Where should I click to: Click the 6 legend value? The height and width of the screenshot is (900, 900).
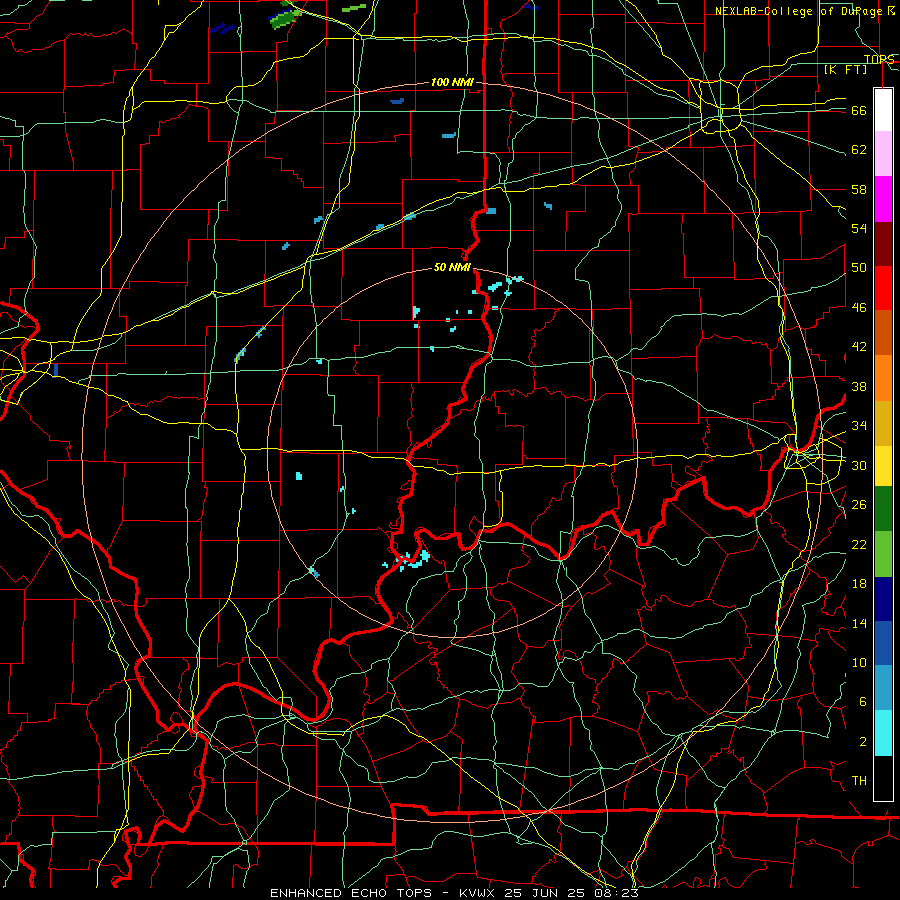pyautogui.click(x=863, y=702)
